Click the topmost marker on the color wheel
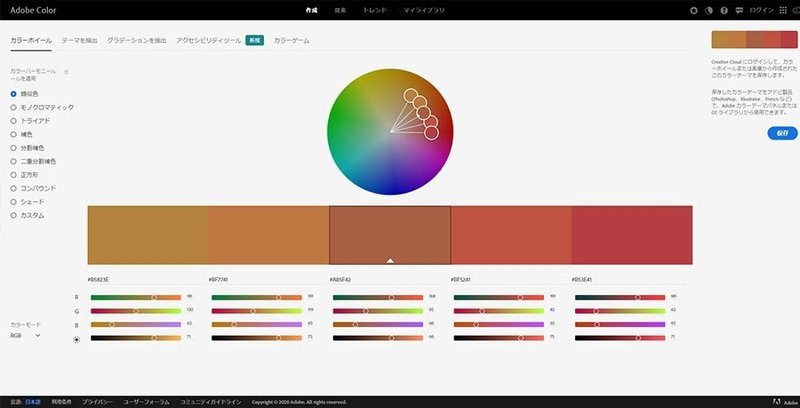Screen dimensions: 800x408 tap(410, 95)
